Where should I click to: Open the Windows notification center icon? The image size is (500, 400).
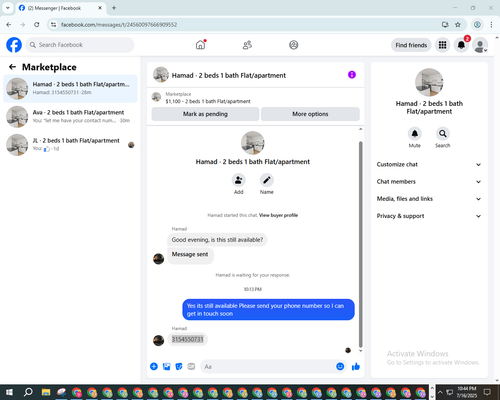[487, 392]
